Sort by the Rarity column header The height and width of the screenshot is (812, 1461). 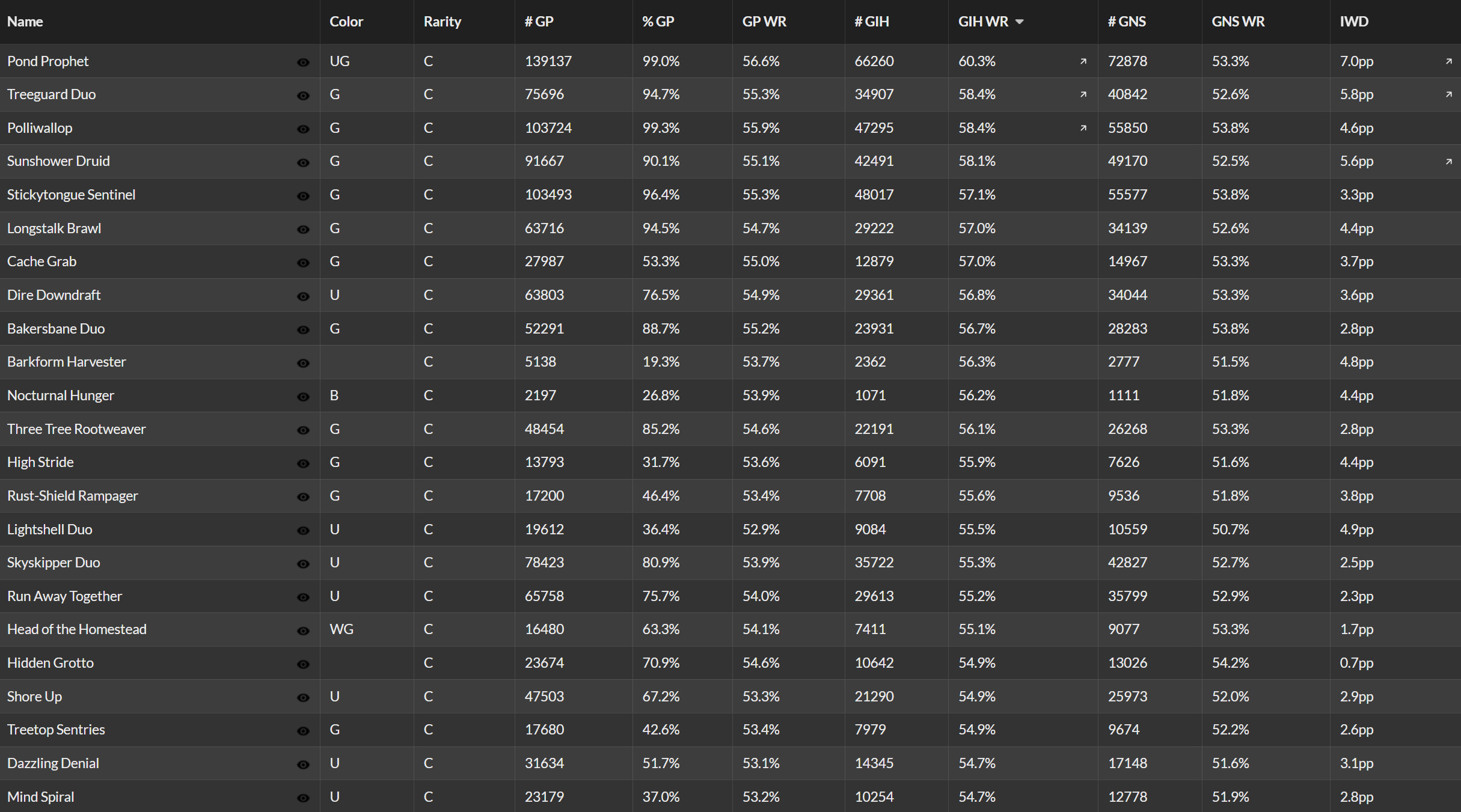[443, 22]
